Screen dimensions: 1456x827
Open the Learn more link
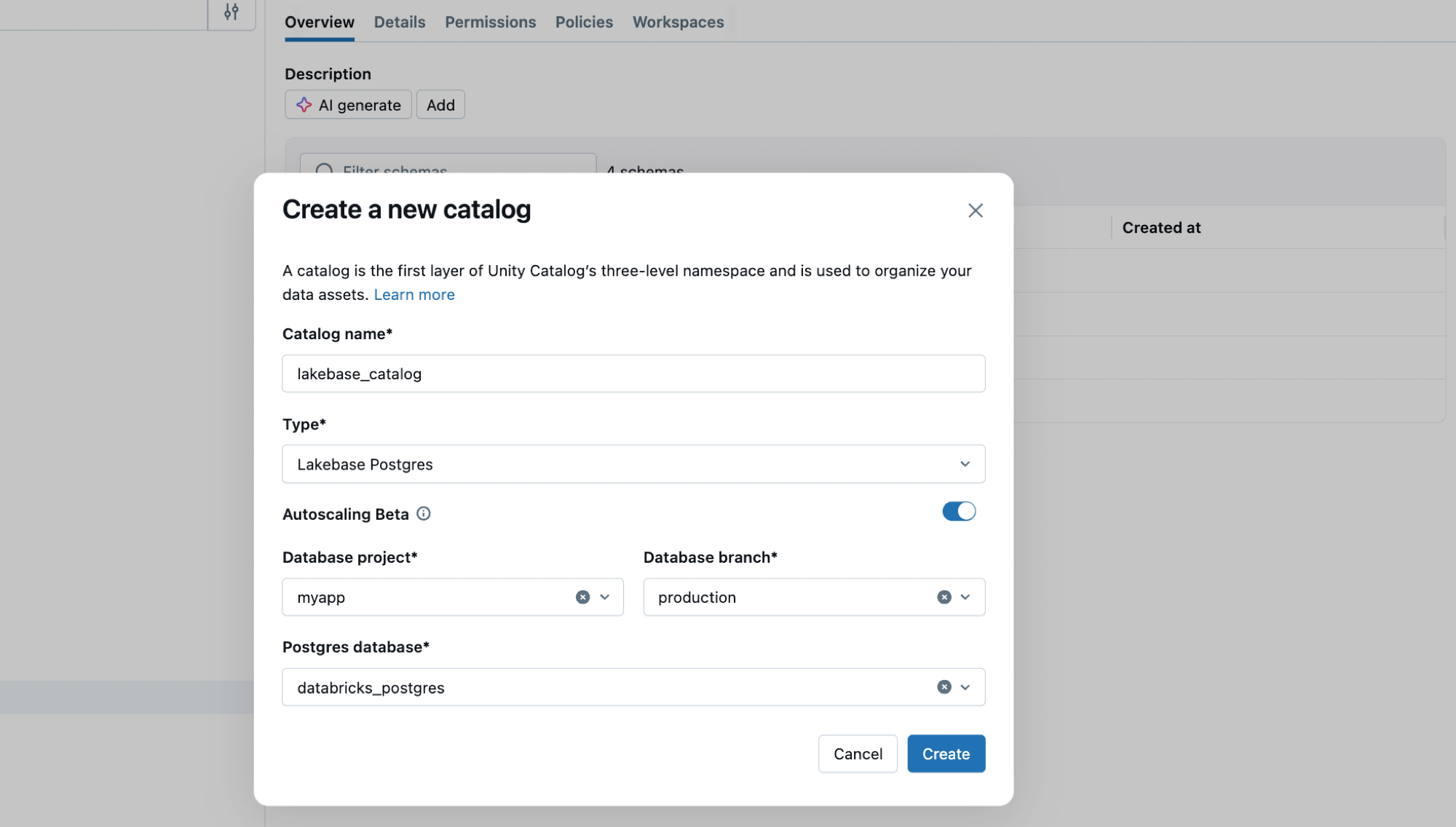click(x=414, y=294)
